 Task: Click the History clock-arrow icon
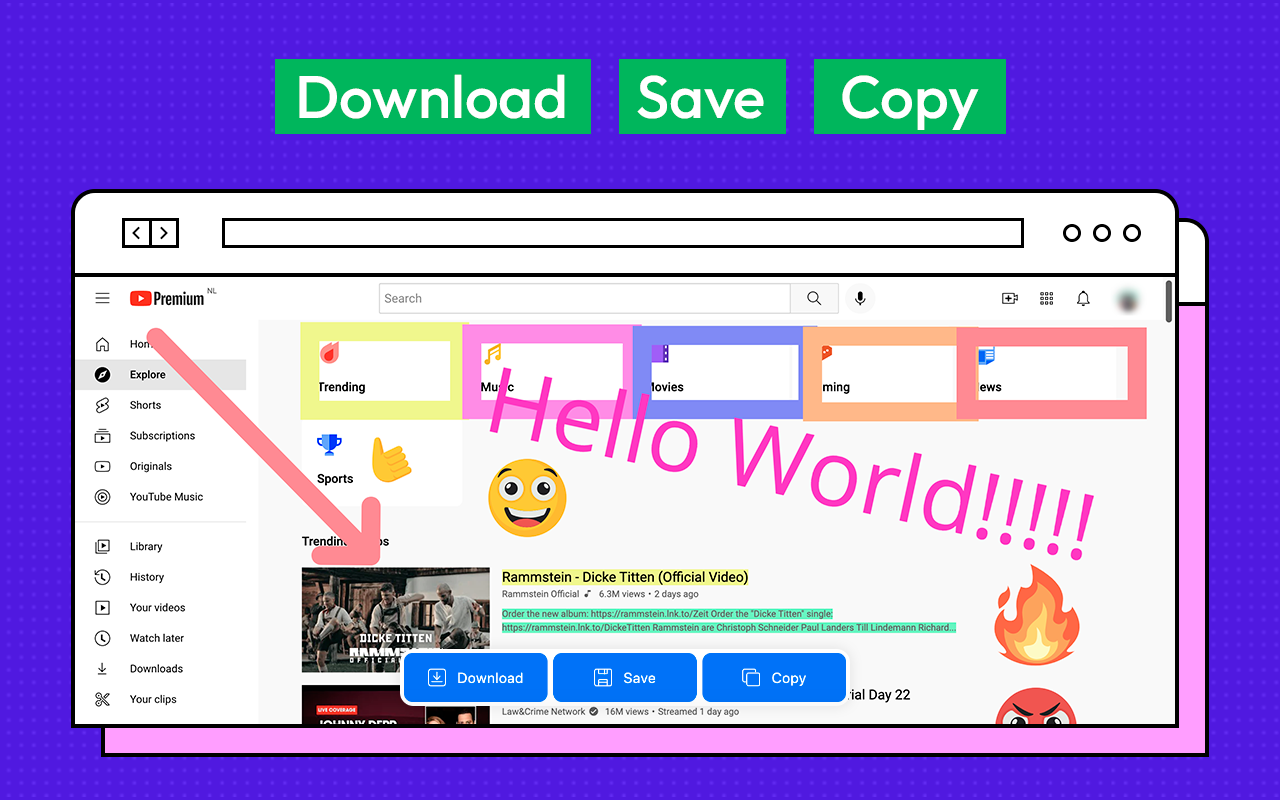[x=102, y=577]
